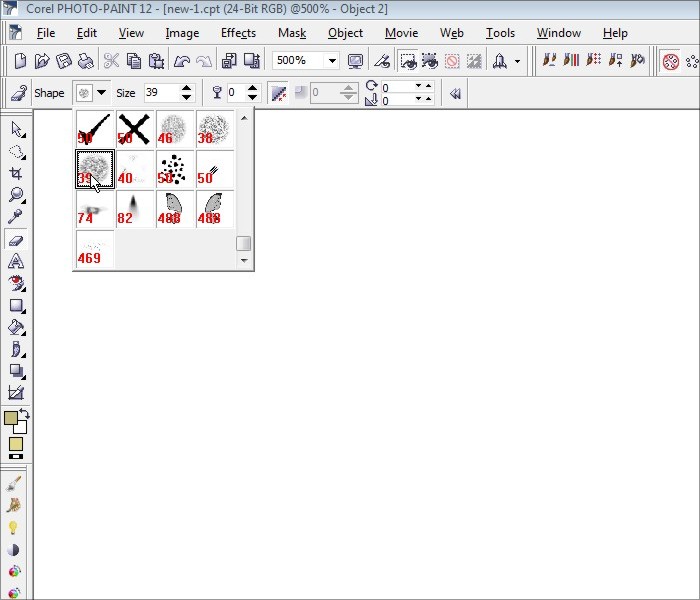Select the Text tool
The height and width of the screenshot is (600, 700).
[x=16, y=262]
